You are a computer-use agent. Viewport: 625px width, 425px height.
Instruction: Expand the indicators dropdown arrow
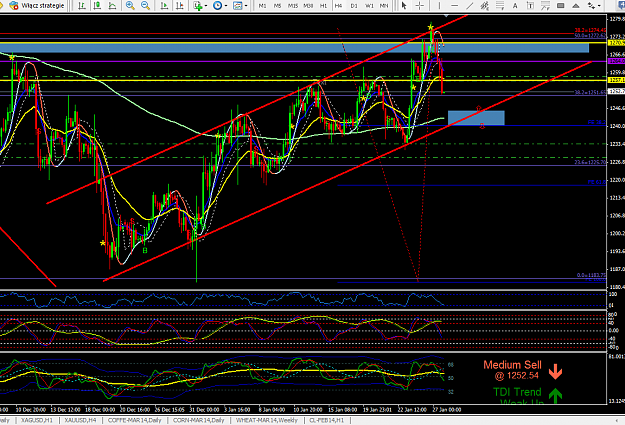click(206, 6)
